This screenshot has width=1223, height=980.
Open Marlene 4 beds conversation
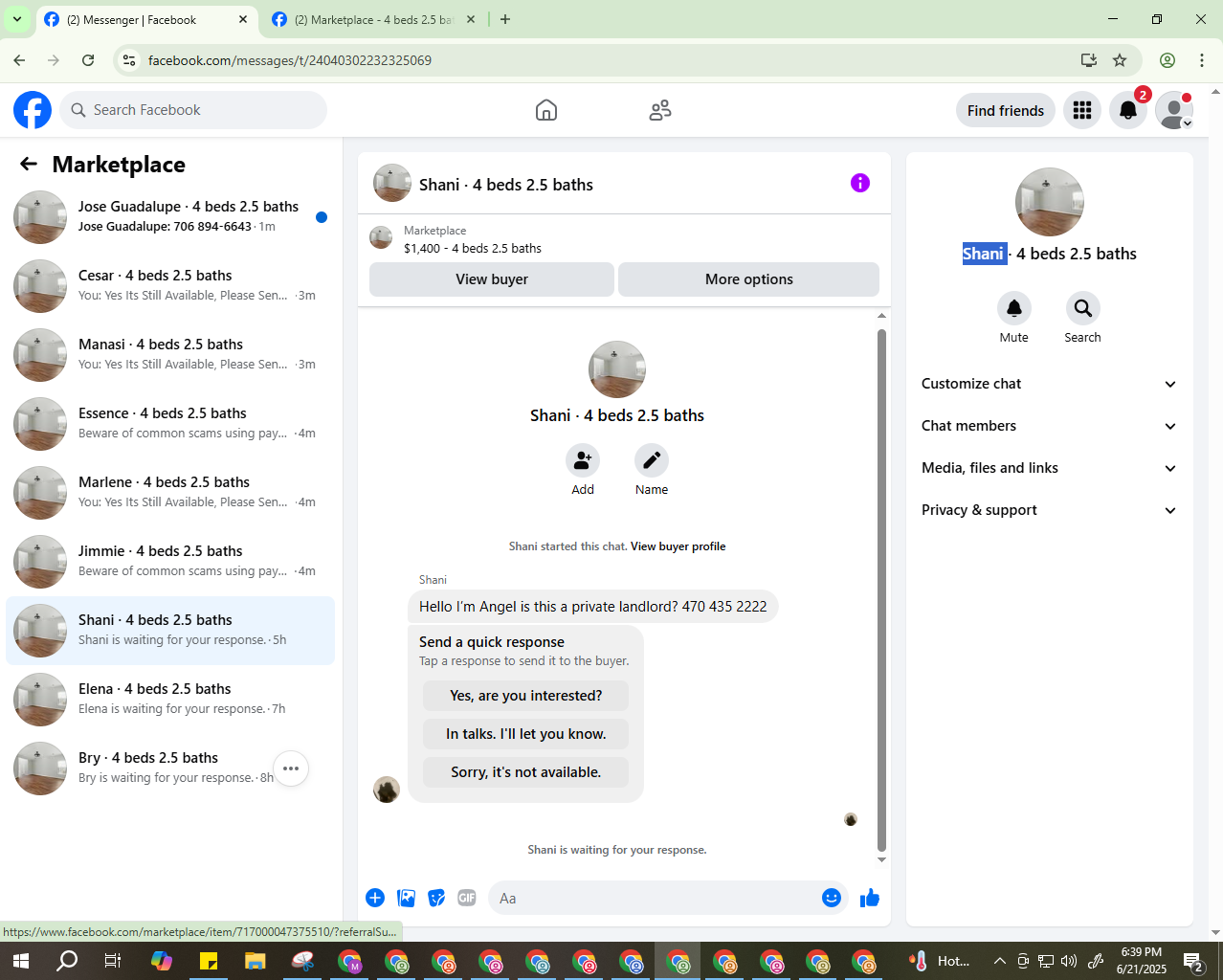pyautogui.click(x=170, y=493)
